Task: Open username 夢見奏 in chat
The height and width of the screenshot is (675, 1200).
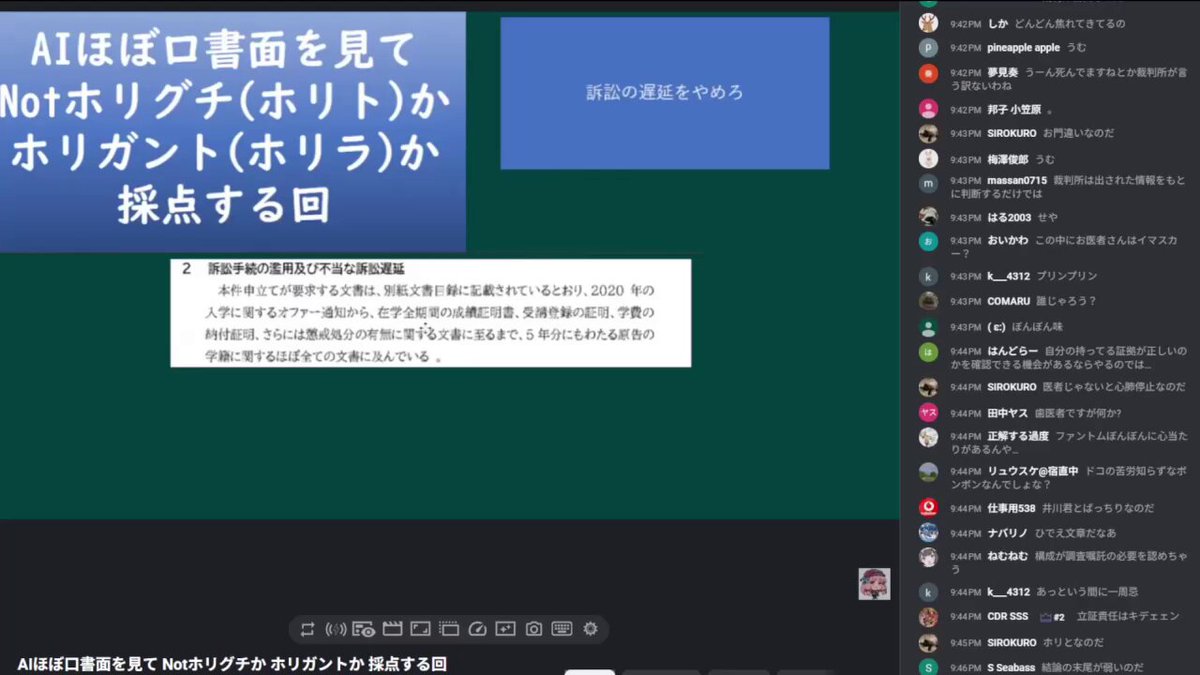Action: pos(1004,73)
